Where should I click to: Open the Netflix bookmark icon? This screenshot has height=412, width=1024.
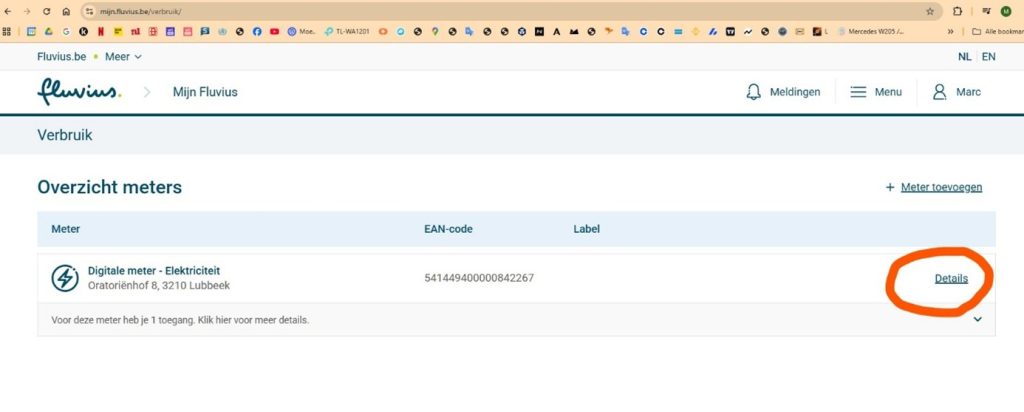coord(100,32)
